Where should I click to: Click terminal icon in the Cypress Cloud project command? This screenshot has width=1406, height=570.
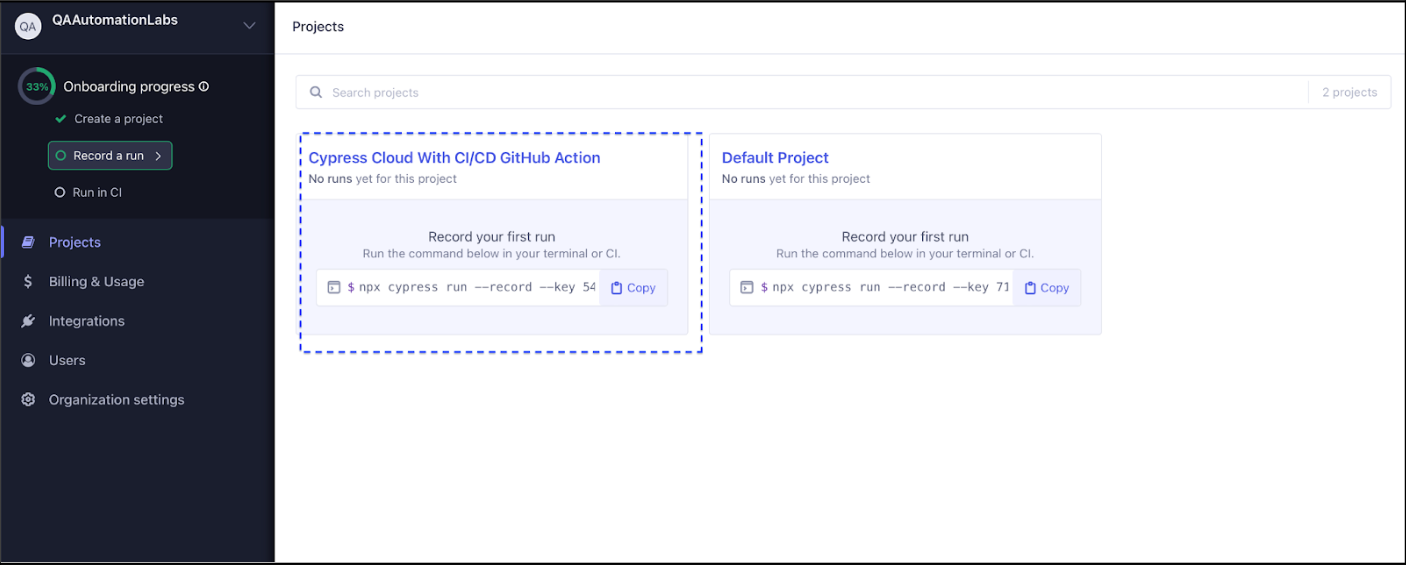[334, 288]
